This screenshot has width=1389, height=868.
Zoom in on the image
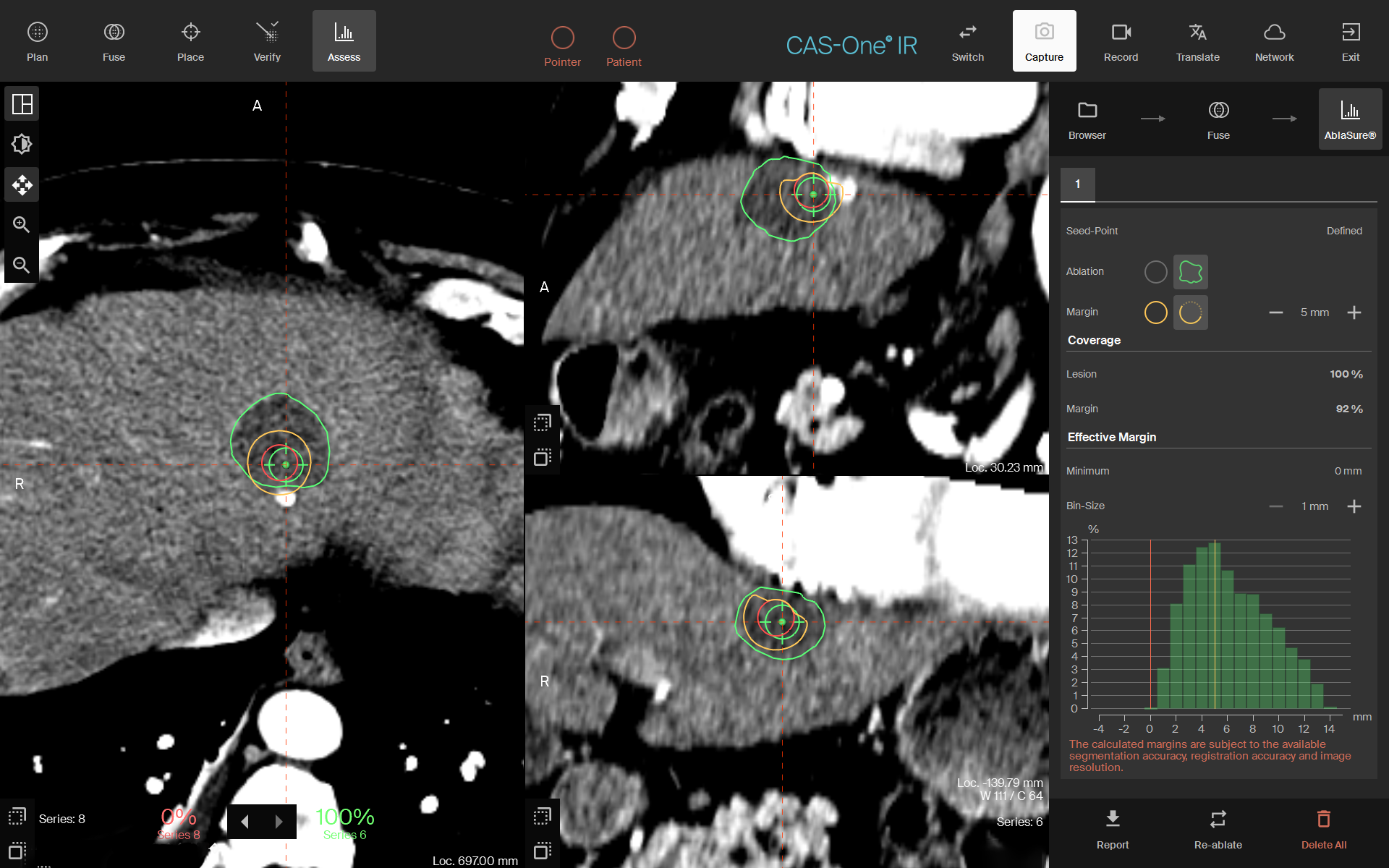pyautogui.click(x=22, y=225)
